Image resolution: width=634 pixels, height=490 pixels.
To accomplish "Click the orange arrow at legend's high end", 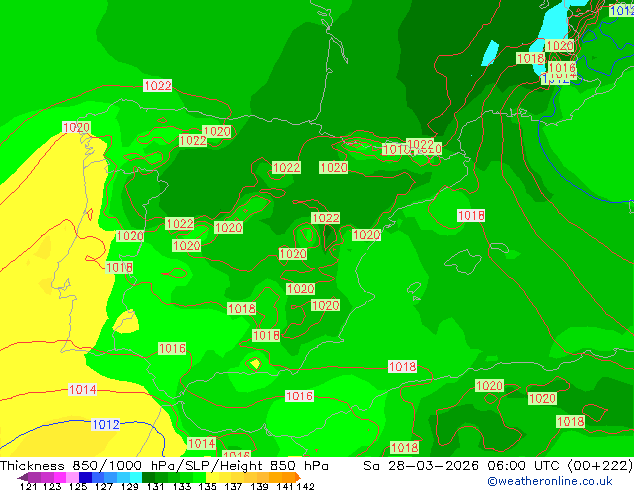I will tap(298, 477).
